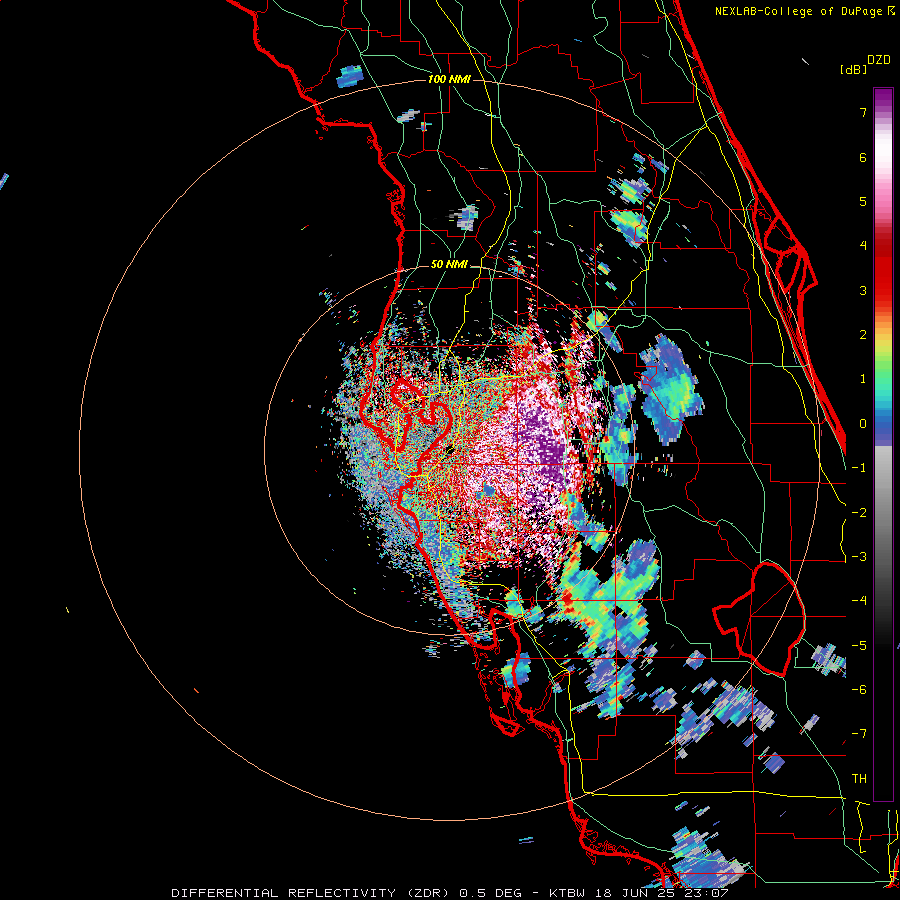The image size is (900, 900).
Task: Click the 100 NMI range ring label
Action: click(x=449, y=79)
